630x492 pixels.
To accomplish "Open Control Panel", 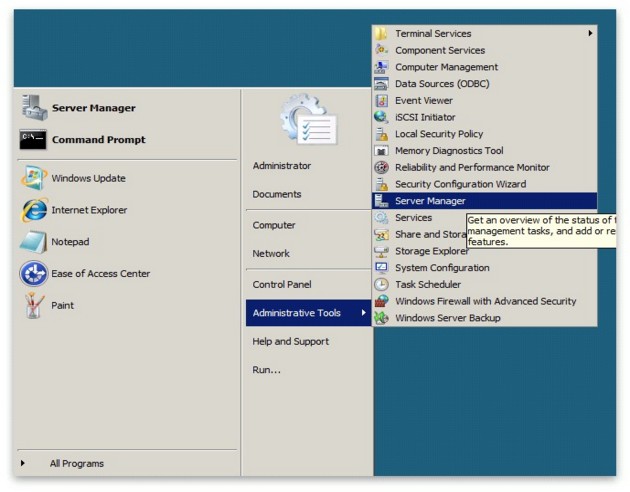I will click(x=282, y=284).
